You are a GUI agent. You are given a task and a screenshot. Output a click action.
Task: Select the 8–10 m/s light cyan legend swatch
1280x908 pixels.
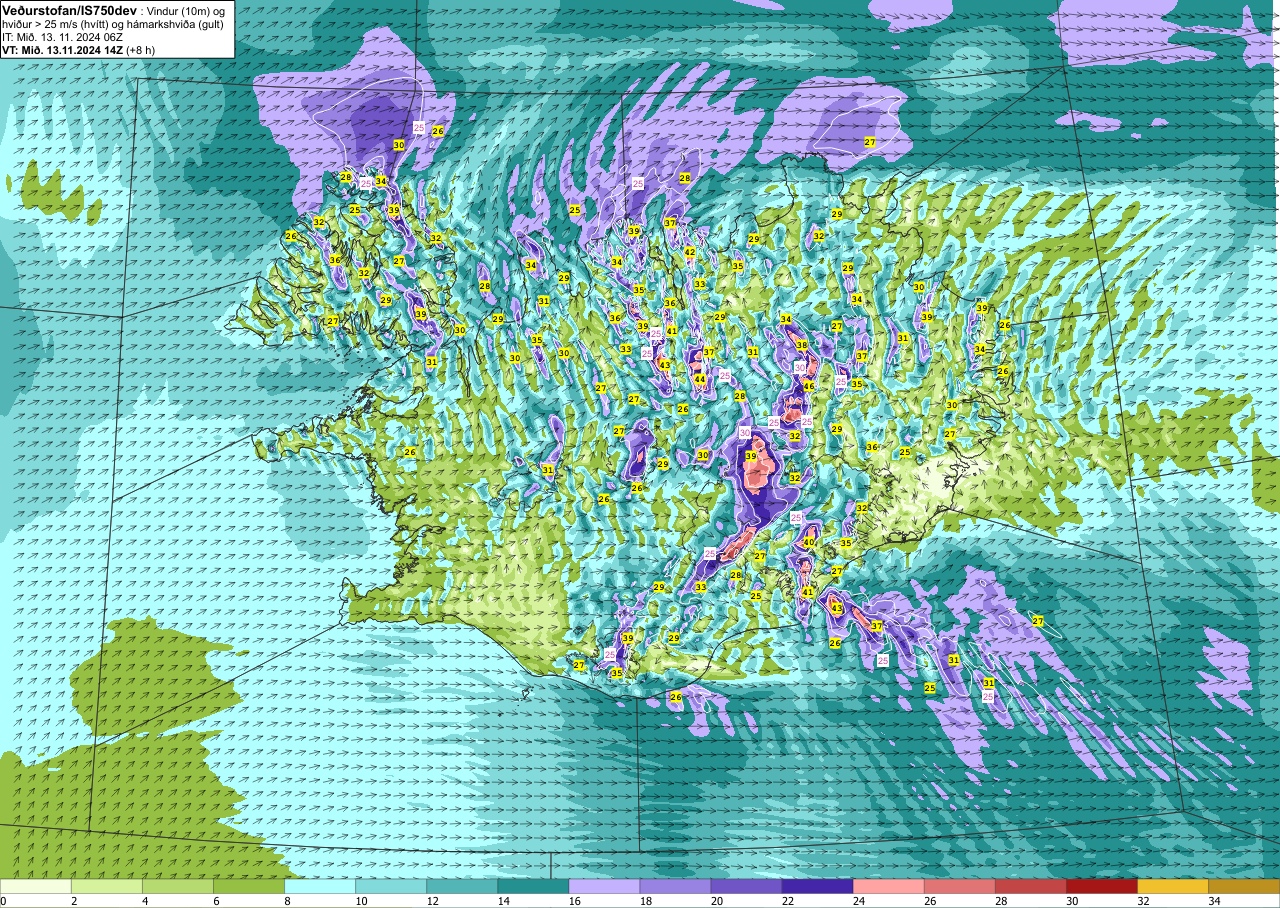(320, 886)
